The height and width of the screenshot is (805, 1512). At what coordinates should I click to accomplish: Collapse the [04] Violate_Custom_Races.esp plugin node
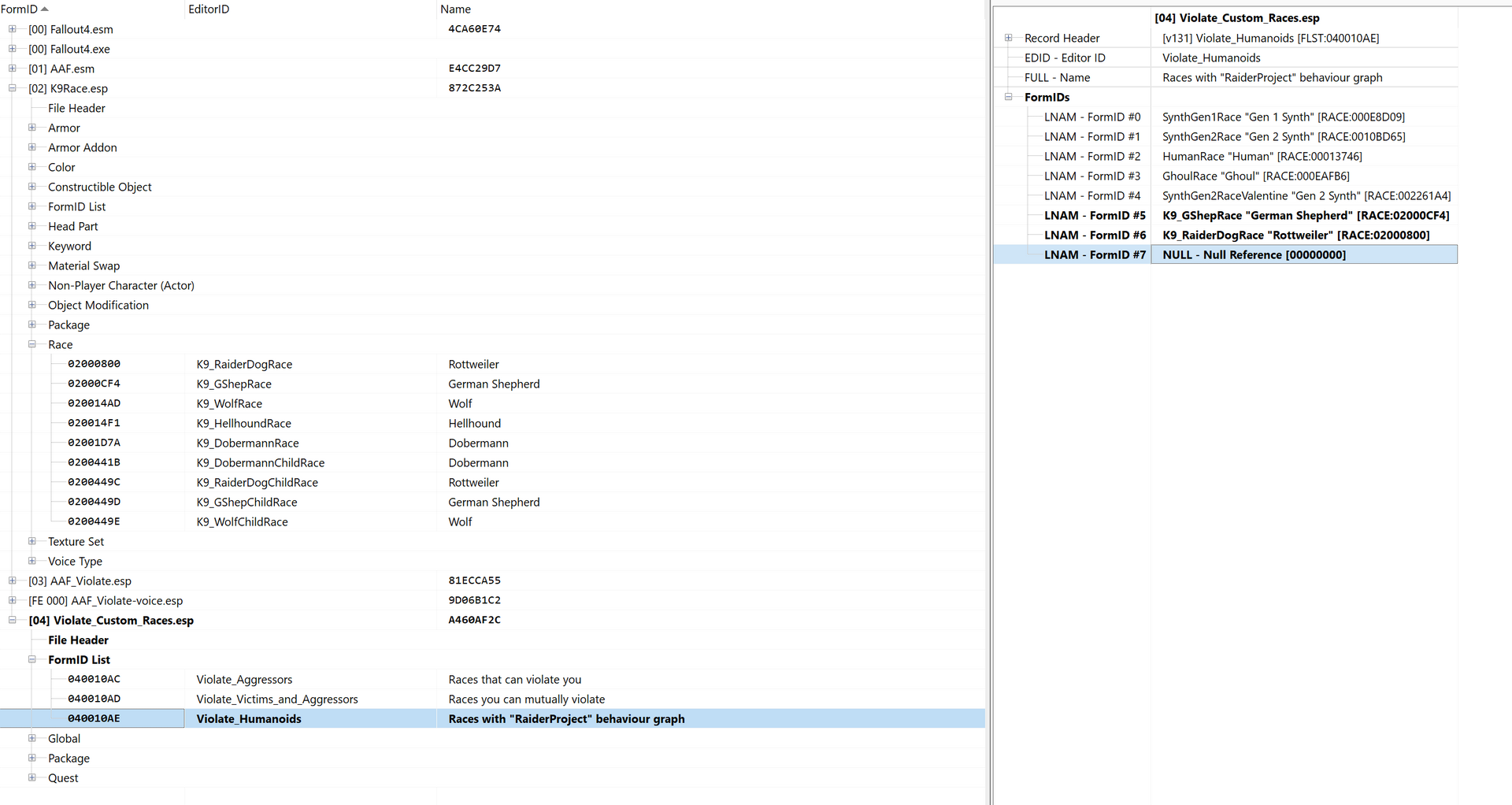[12, 620]
